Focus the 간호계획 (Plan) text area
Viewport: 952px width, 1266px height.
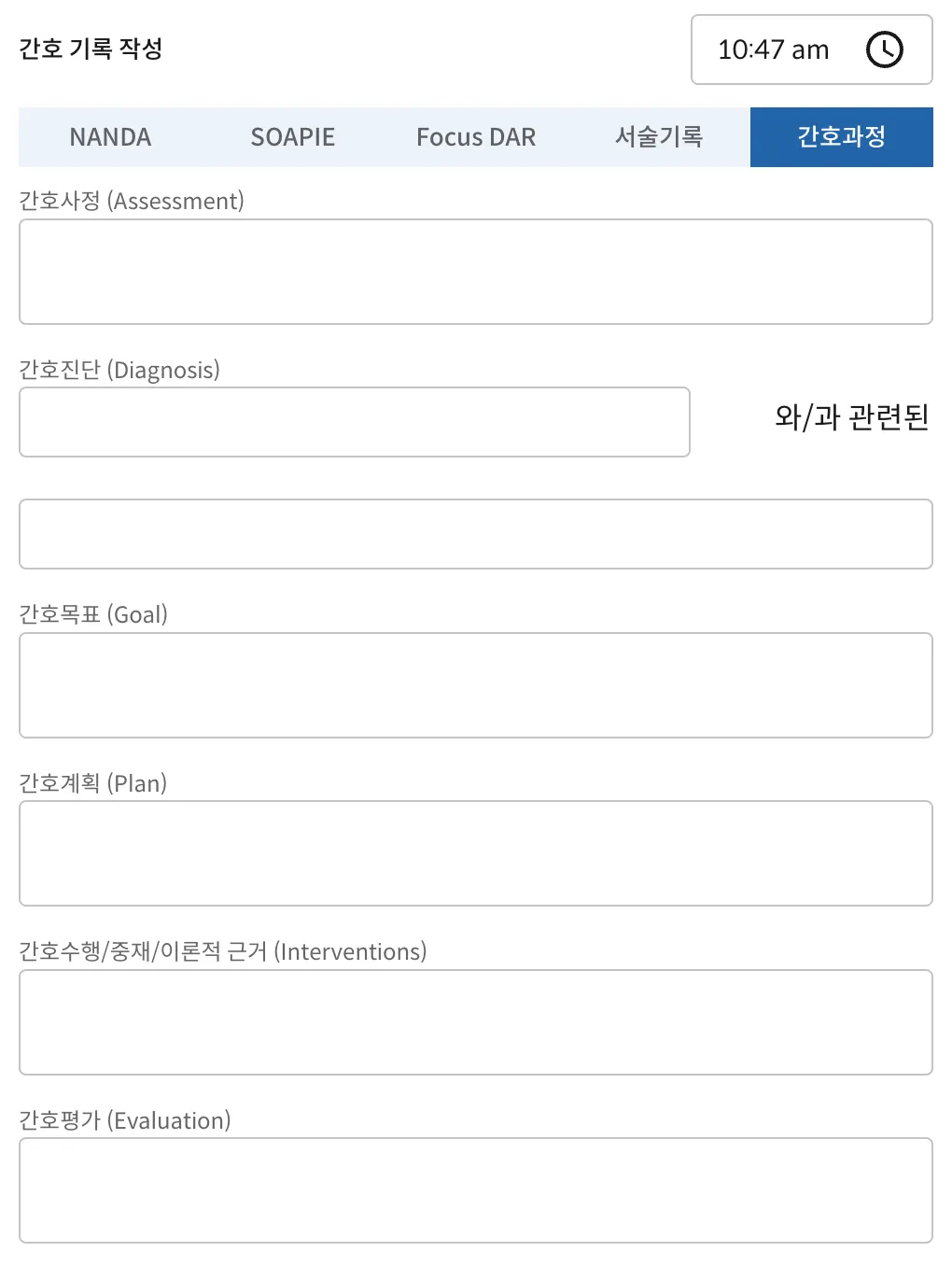(476, 853)
